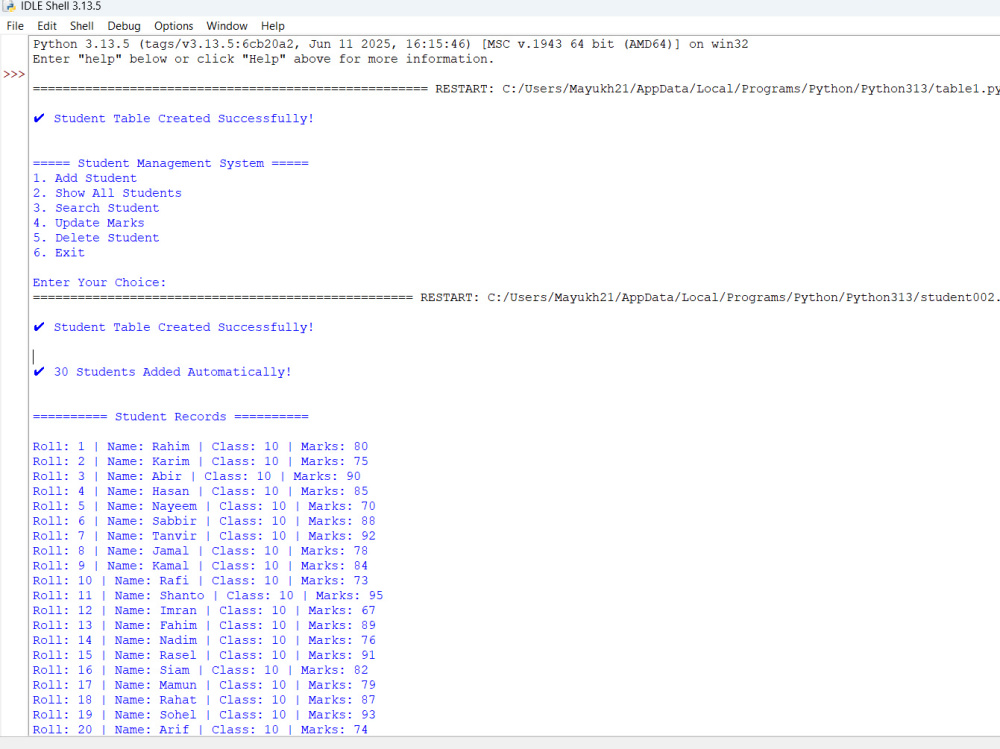Click the '3. Search Student' line
Screen dimensions: 1000x749
(x=96, y=208)
